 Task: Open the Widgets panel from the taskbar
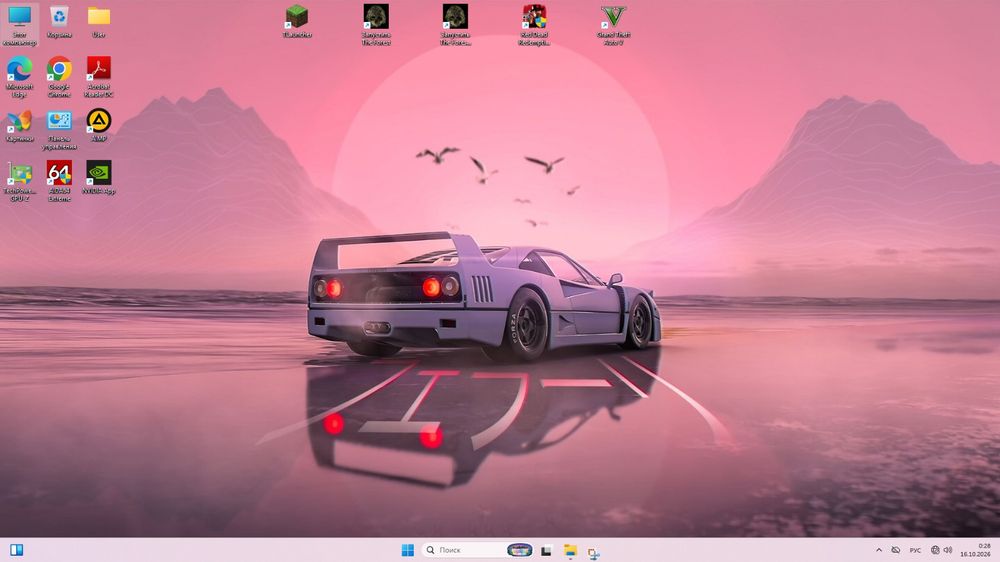tap(17, 550)
